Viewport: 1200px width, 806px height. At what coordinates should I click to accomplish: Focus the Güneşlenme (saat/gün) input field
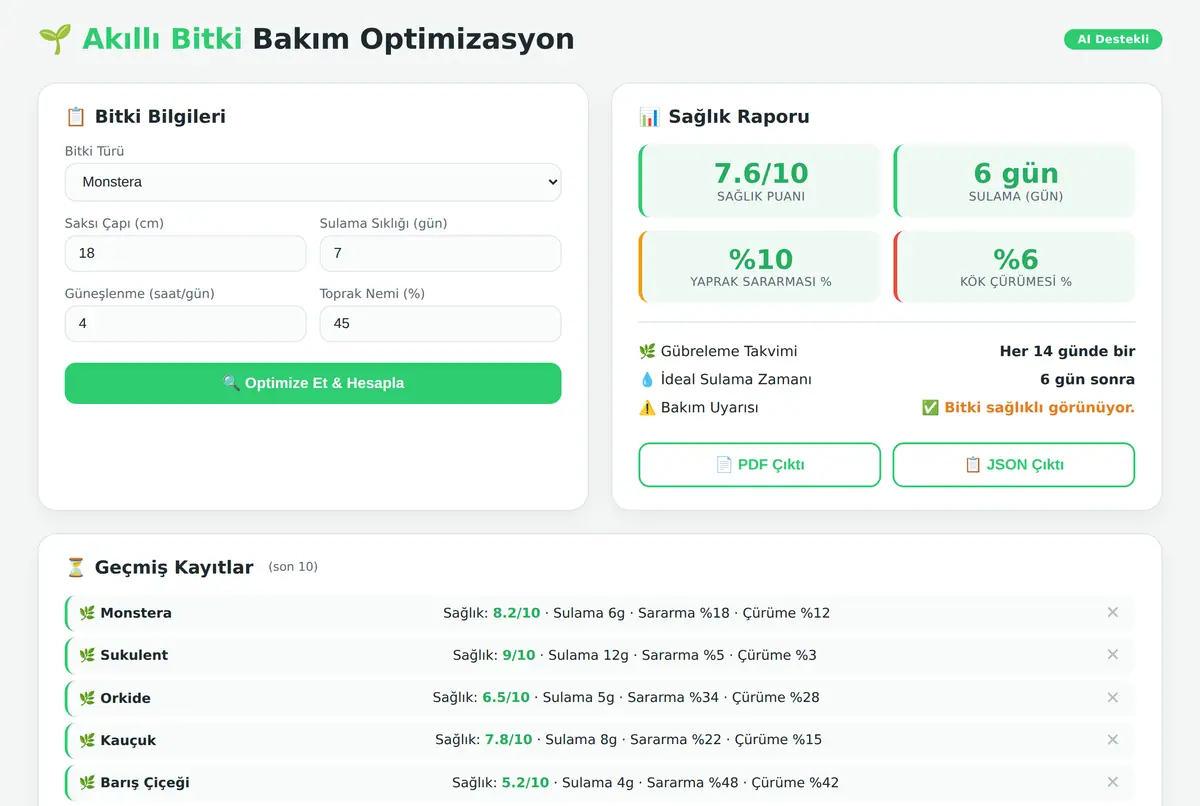[185, 323]
